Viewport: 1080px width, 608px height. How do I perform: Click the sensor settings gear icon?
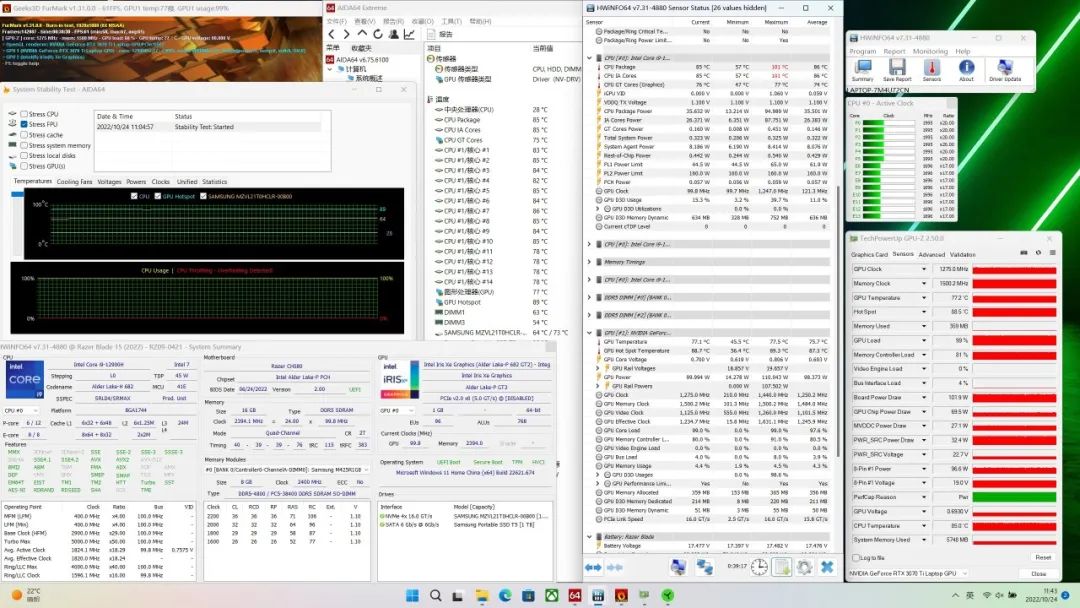(x=804, y=567)
